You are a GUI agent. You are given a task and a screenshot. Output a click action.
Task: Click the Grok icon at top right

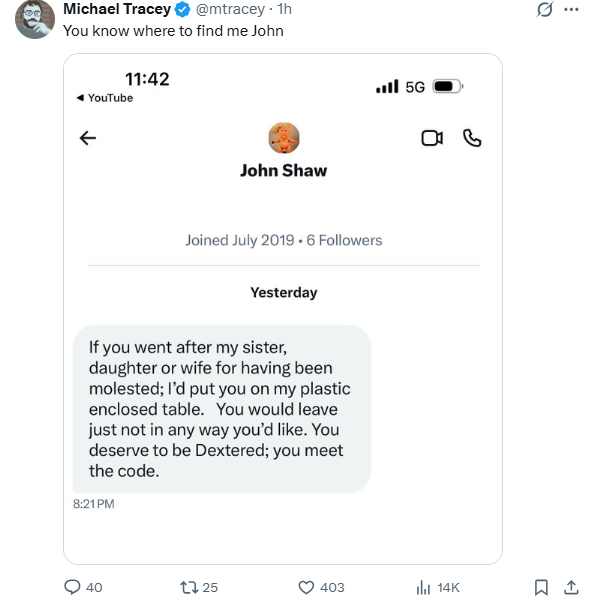click(x=545, y=10)
